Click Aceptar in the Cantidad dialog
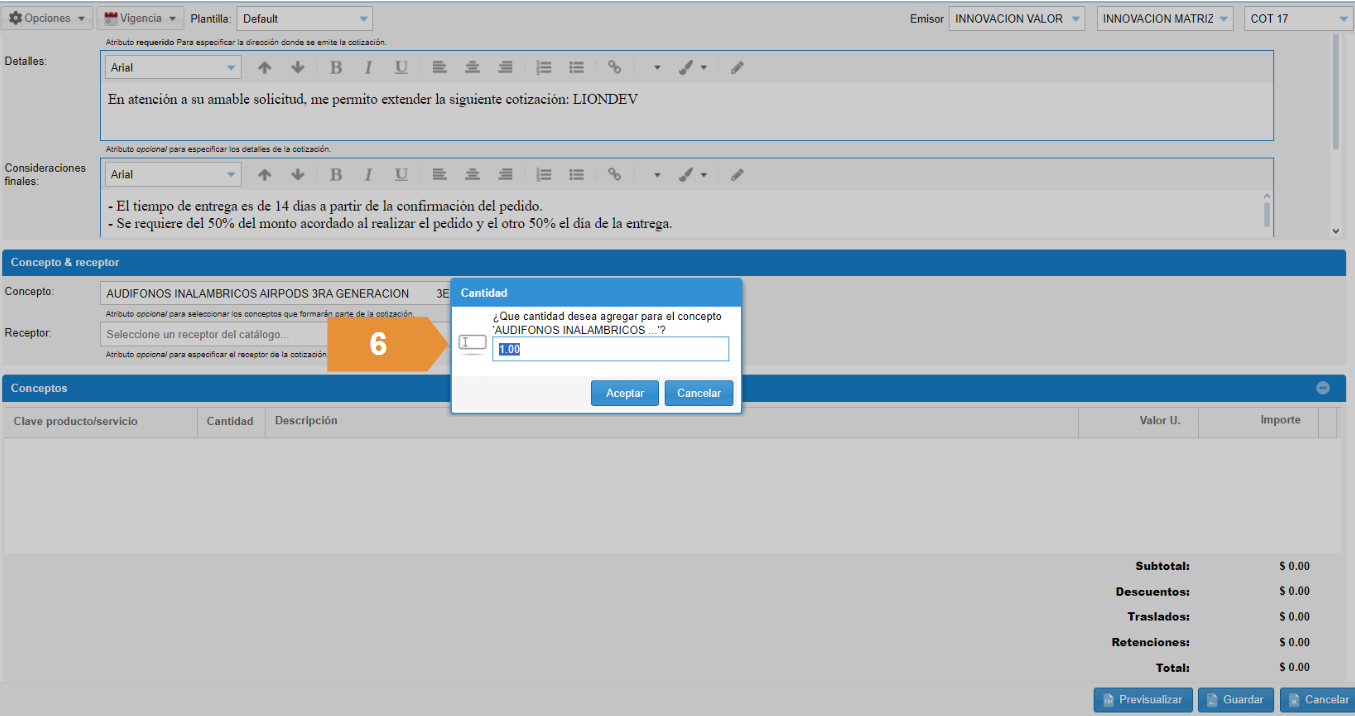This screenshot has height=716, width=1355. 625,393
